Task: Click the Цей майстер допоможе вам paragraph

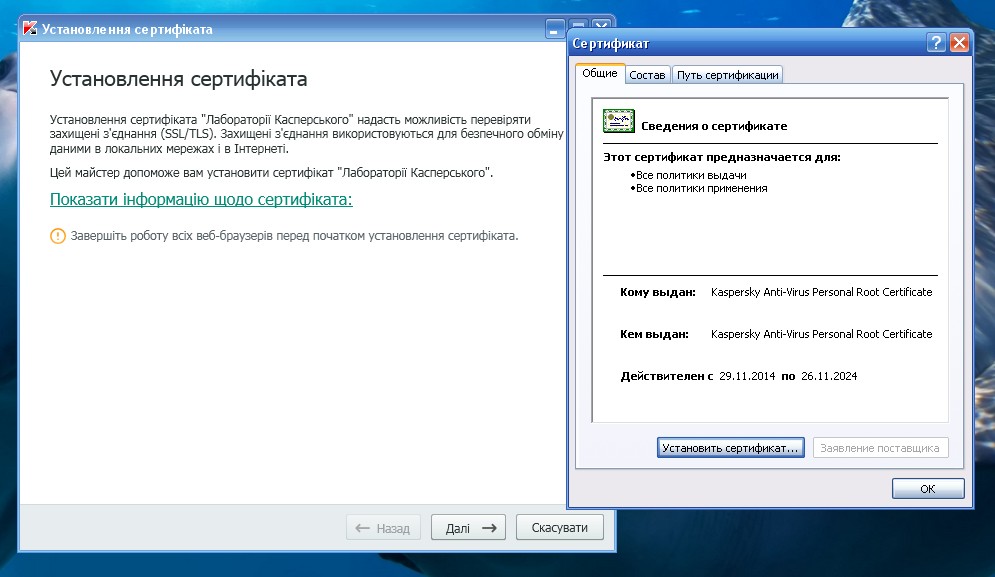Action: point(272,173)
